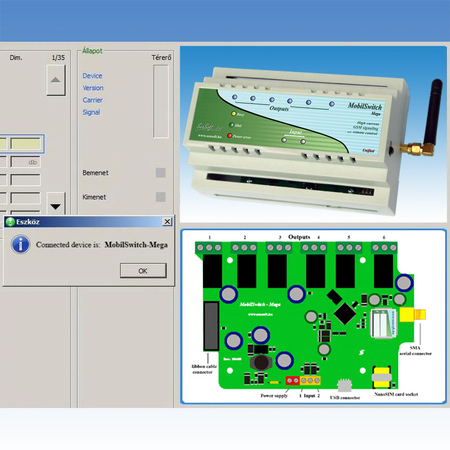The image size is (450, 450).
Task: Select the Carrier label
Action: pyautogui.click(x=93, y=100)
